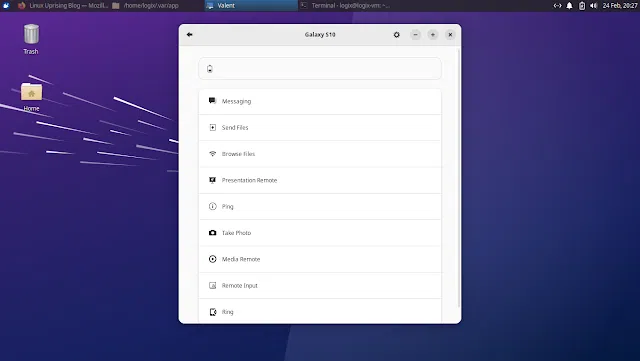Open the notifications bell icon
Screen dimensions: 640x361
(x=569, y=5)
